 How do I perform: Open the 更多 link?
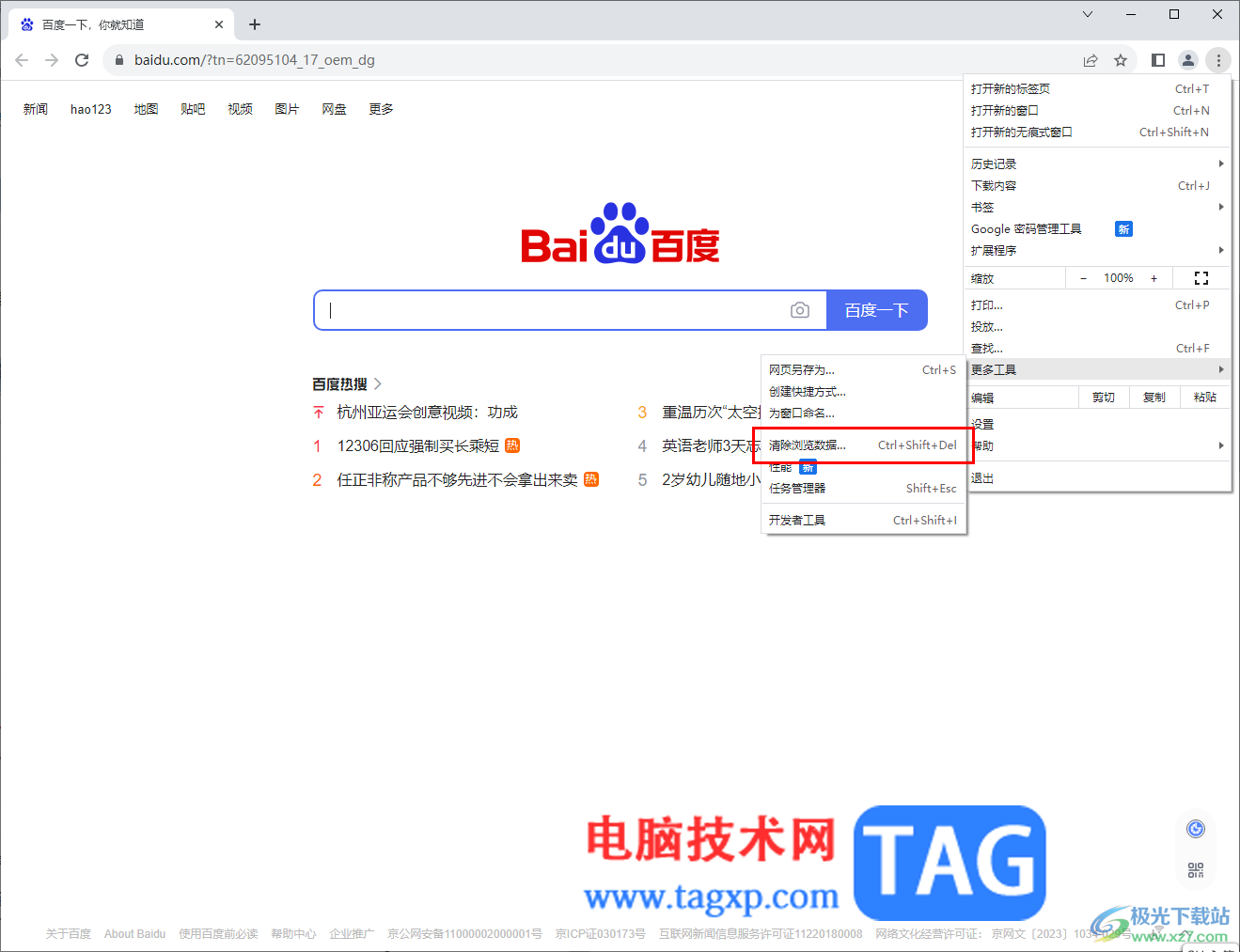click(381, 109)
